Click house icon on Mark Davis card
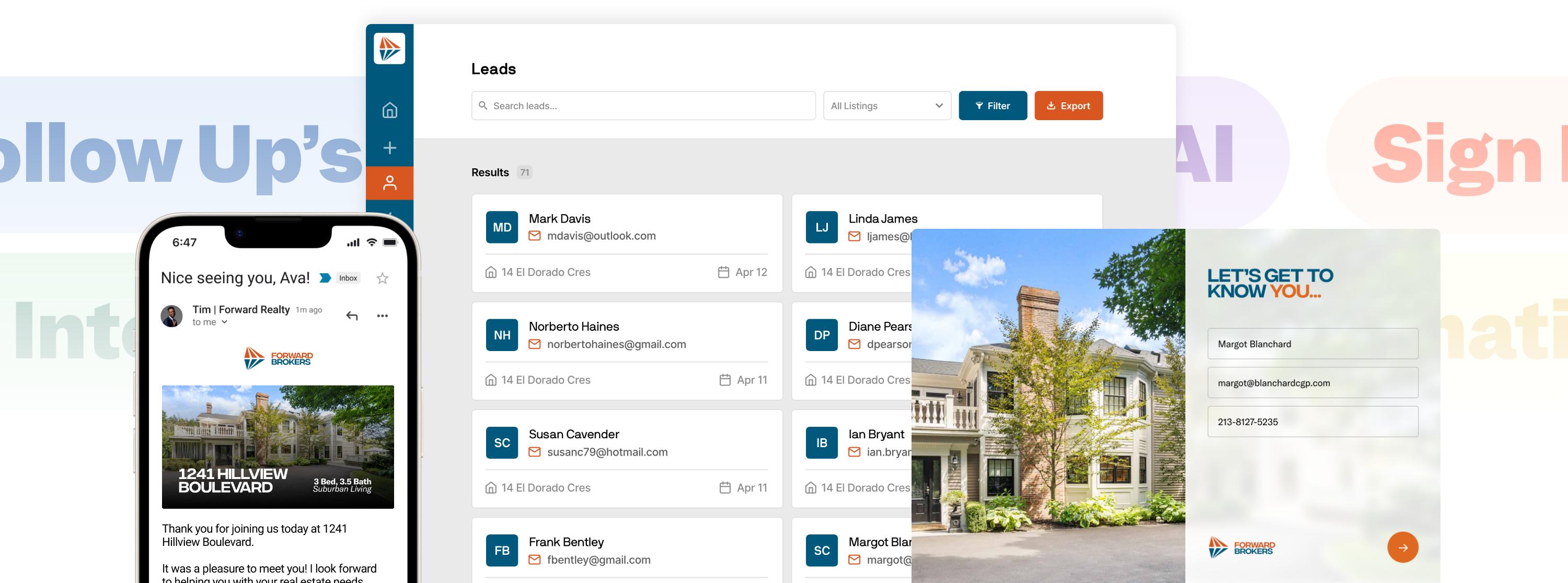This screenshot has height=583, width=1568. point(491,272)
